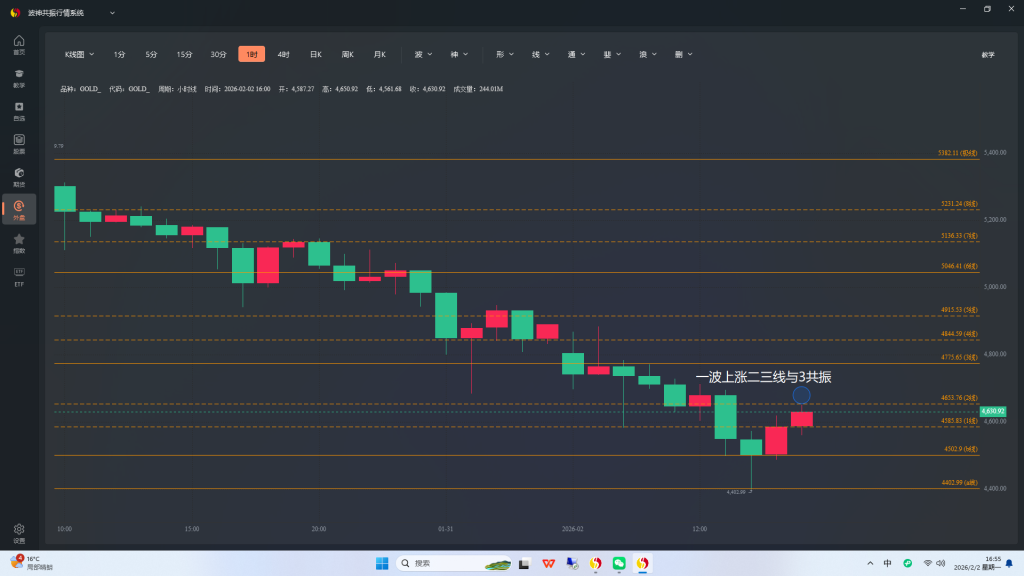Open the 首页 home icon in sidebar
Image resolution: width=1024 pixels, height=576 pixels.
[x=19, y=44]
